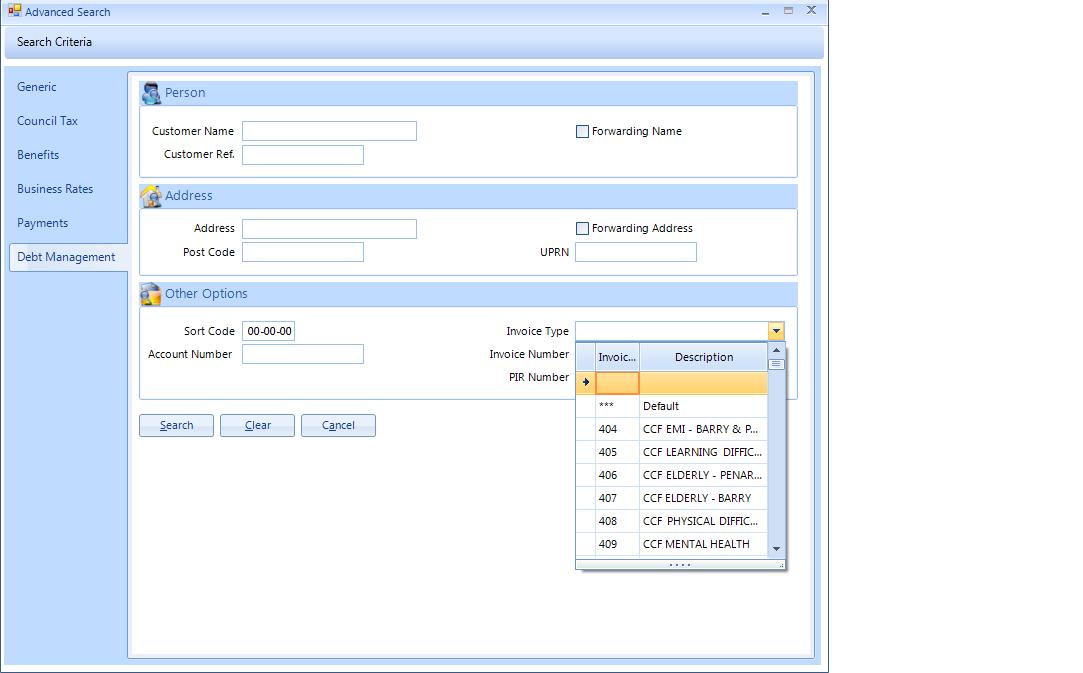Select the blank highlighted row in list
The width and height of the screenshot is (1083, 673).
(672, 383)
